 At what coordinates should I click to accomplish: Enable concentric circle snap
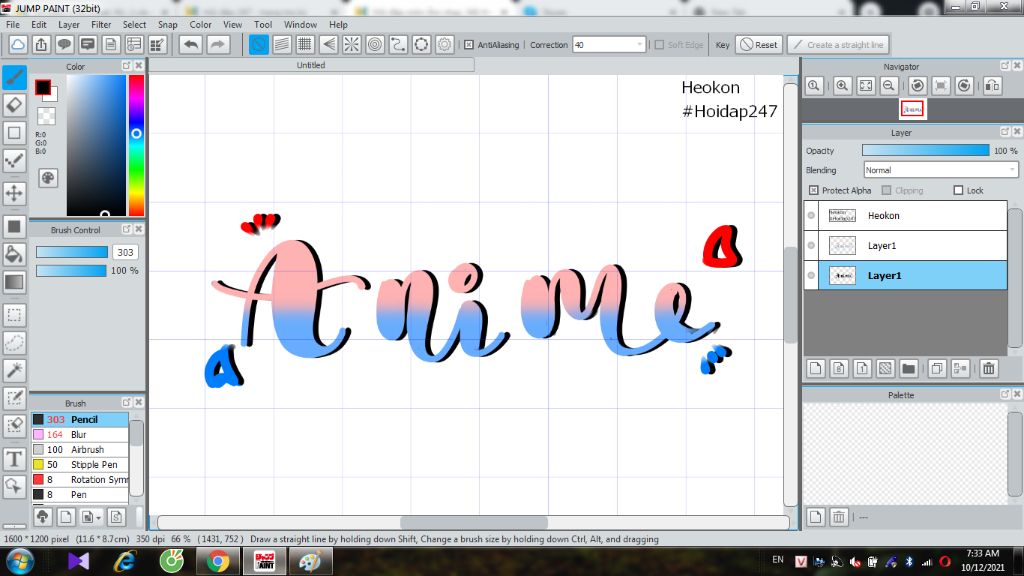pos(375,44)
